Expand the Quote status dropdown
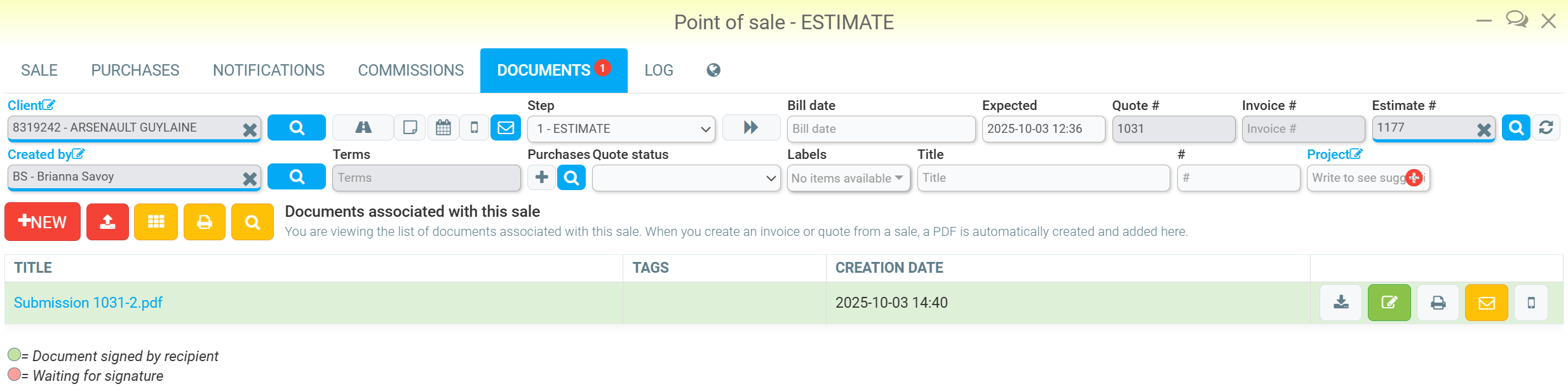The width and height of the screenshot is (1568, 391). click(x=686, y=178)
